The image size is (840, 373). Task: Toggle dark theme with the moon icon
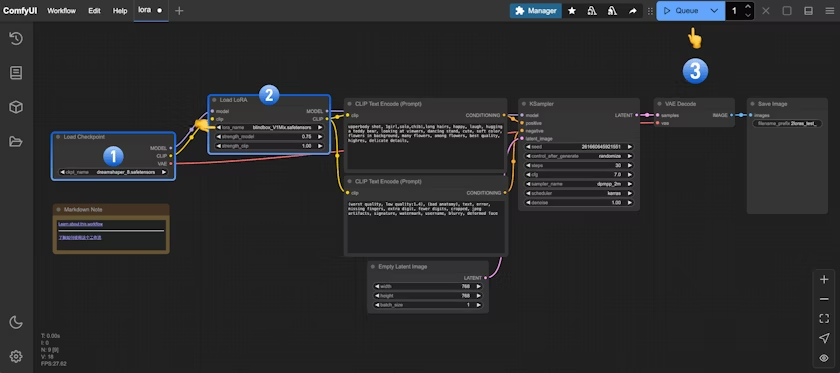coord(16,322)
